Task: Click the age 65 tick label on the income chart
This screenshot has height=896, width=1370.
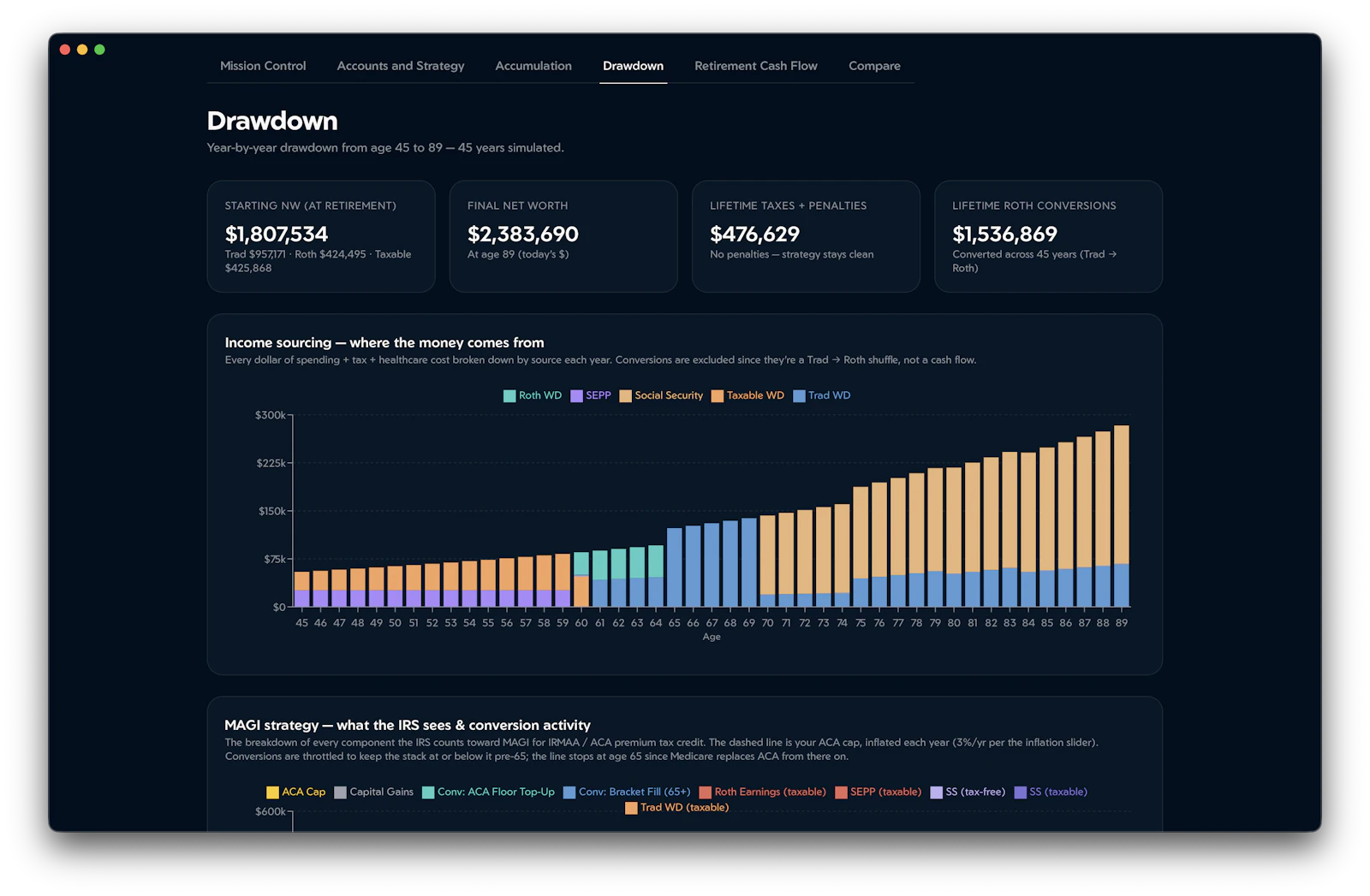Action: (x=675, y=623)
